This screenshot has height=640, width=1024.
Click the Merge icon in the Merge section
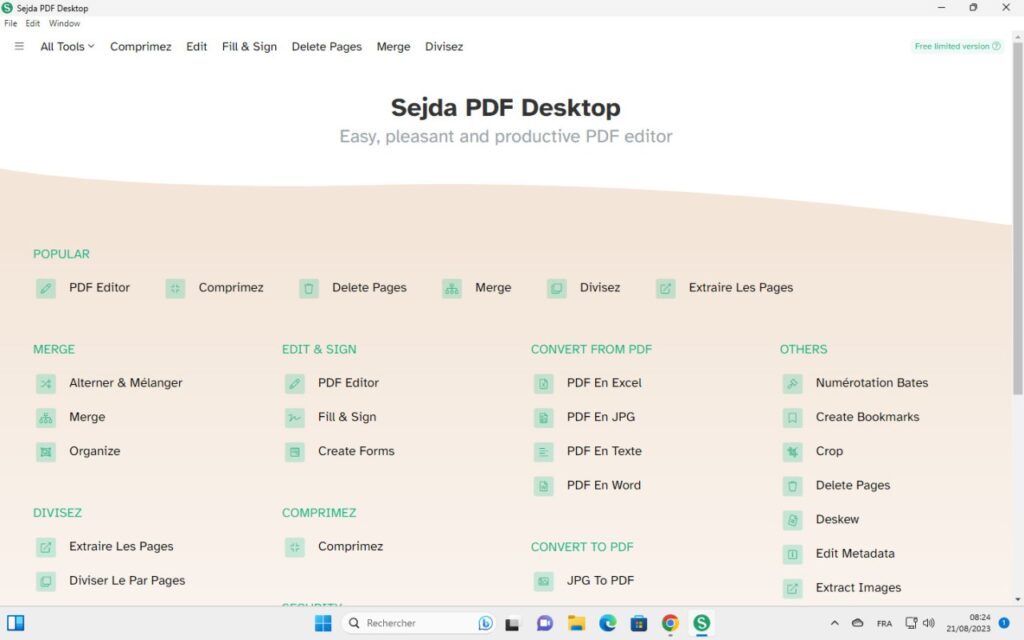click(x=46, y=417)
